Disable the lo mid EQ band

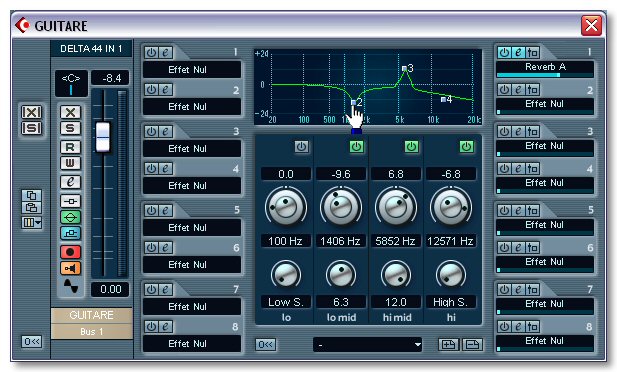pyautogui.click(x=357, y=147)
